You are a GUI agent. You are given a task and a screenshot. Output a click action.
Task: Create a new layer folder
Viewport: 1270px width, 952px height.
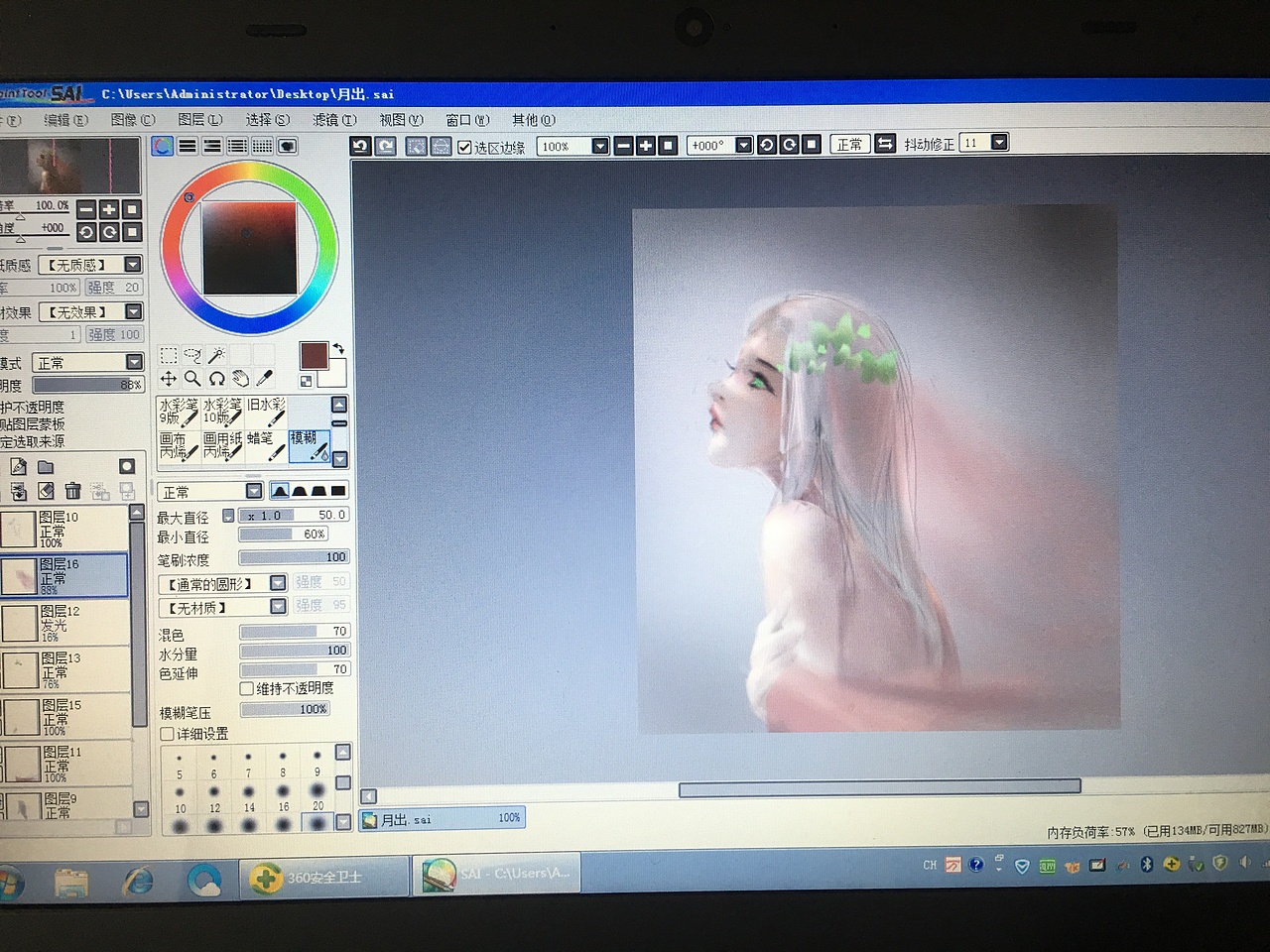pos(46,467)
